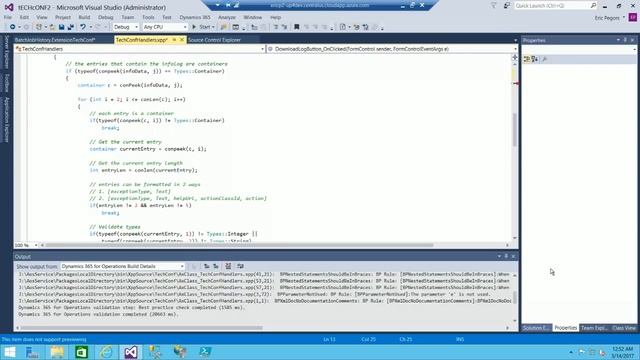Click the notifications flag icon

pos(493,6)
